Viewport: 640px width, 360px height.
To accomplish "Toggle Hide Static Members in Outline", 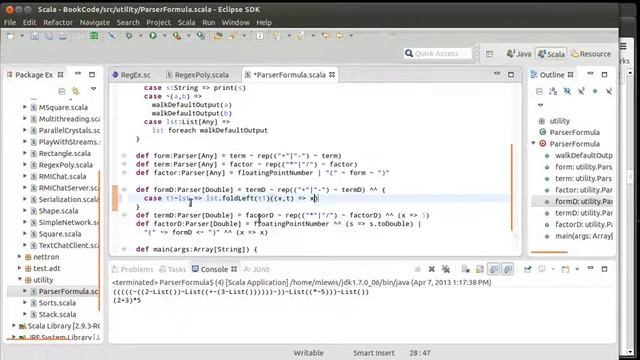I will tap(581, 91).
